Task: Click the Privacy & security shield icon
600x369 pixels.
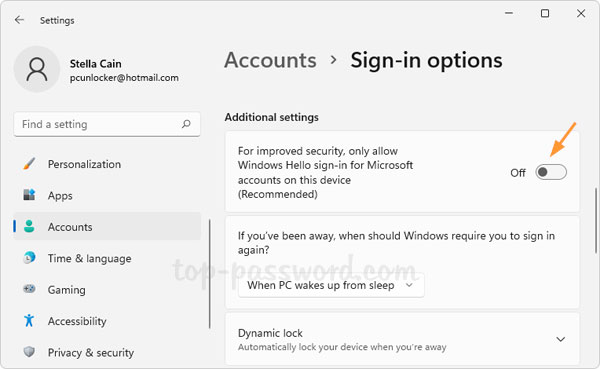Action: (x=29, y=352)
